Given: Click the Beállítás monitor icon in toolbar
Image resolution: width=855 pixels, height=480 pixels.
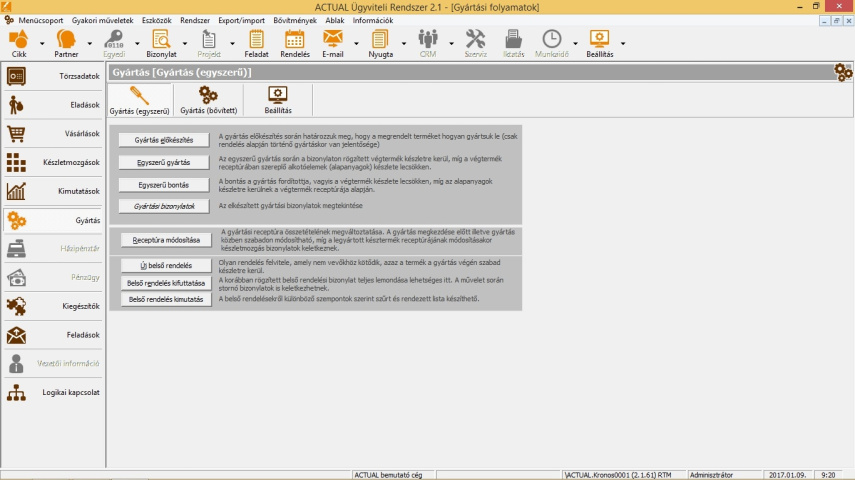Looking at the screenshot, I should tap(599, 40).
